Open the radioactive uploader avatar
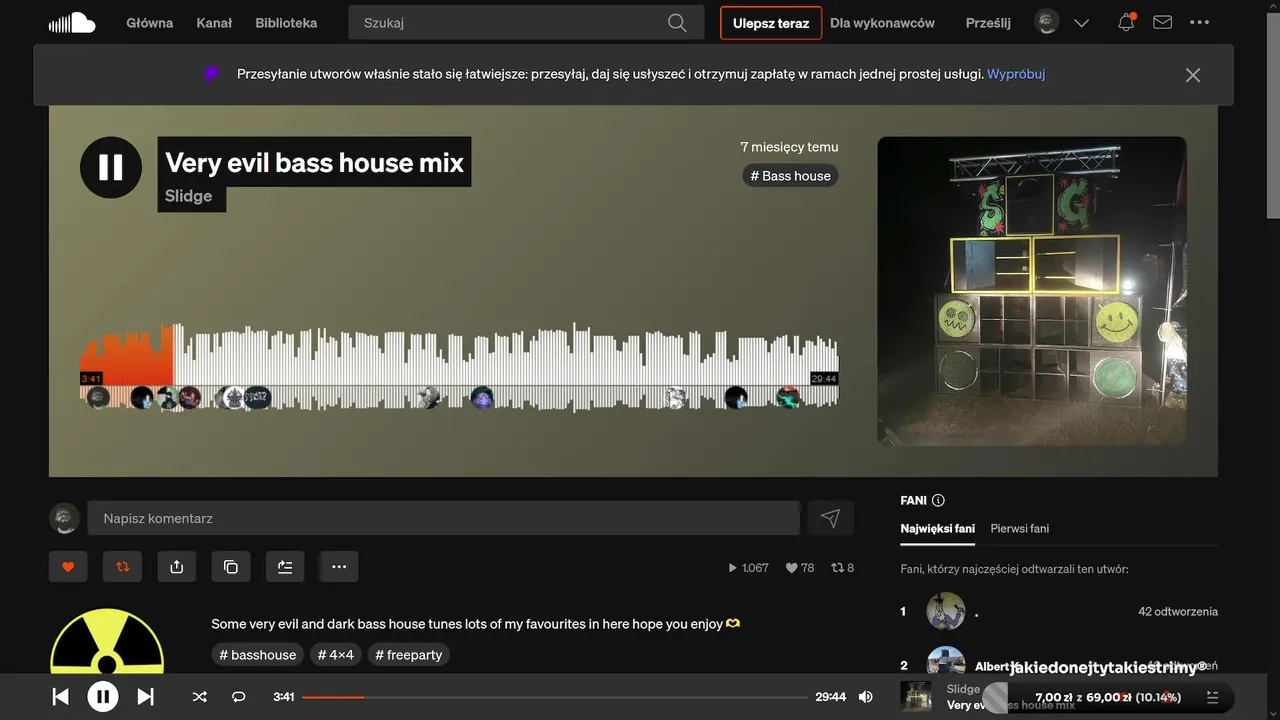The height and width of the screenshot is (720, 1280). [107, 641]
